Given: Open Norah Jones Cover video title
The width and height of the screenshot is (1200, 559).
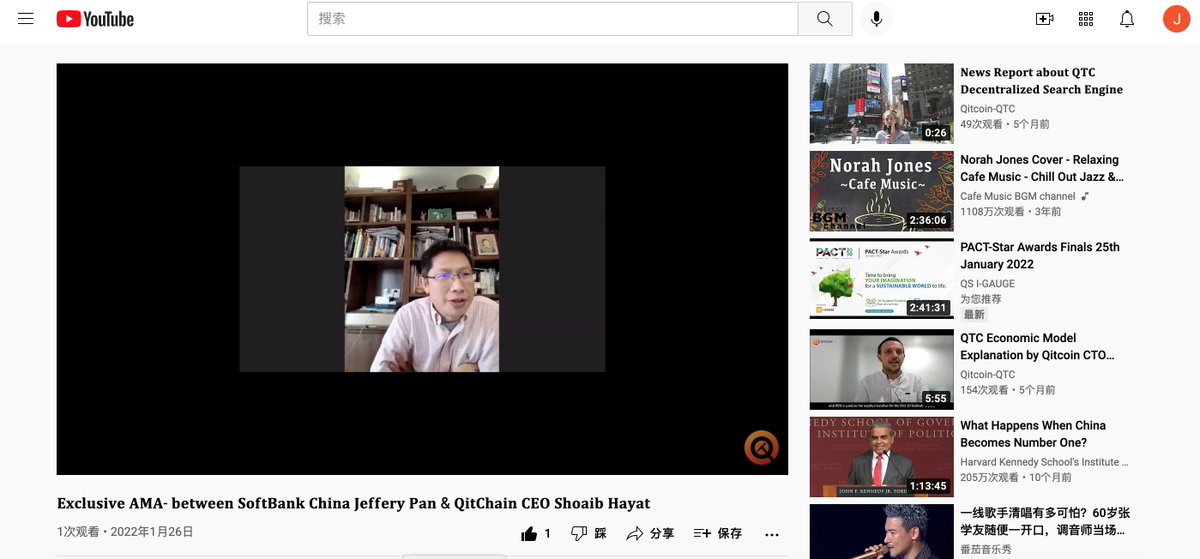Looking at the screenshot, I should click(x=1041, y=168).
